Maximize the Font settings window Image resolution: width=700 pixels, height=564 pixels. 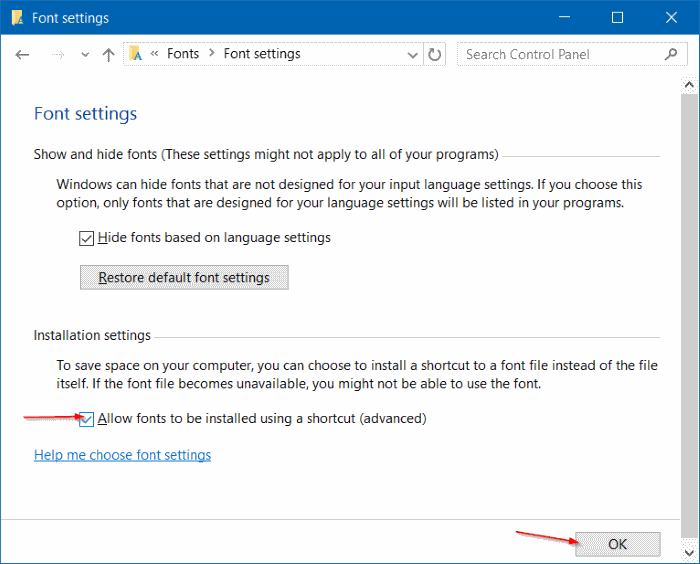617,17
